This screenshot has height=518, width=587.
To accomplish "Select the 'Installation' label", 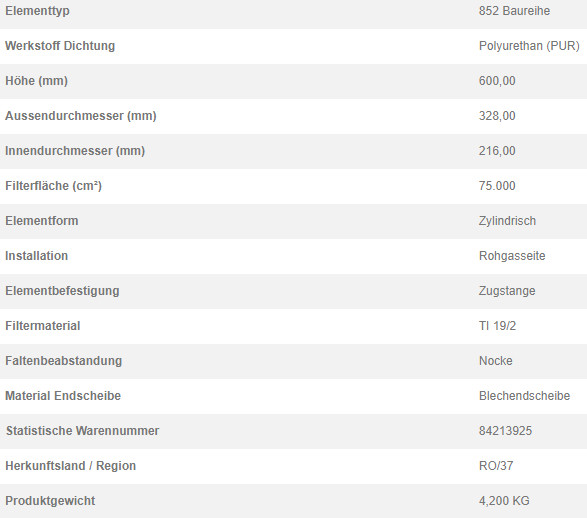I will tap(37, 256).
